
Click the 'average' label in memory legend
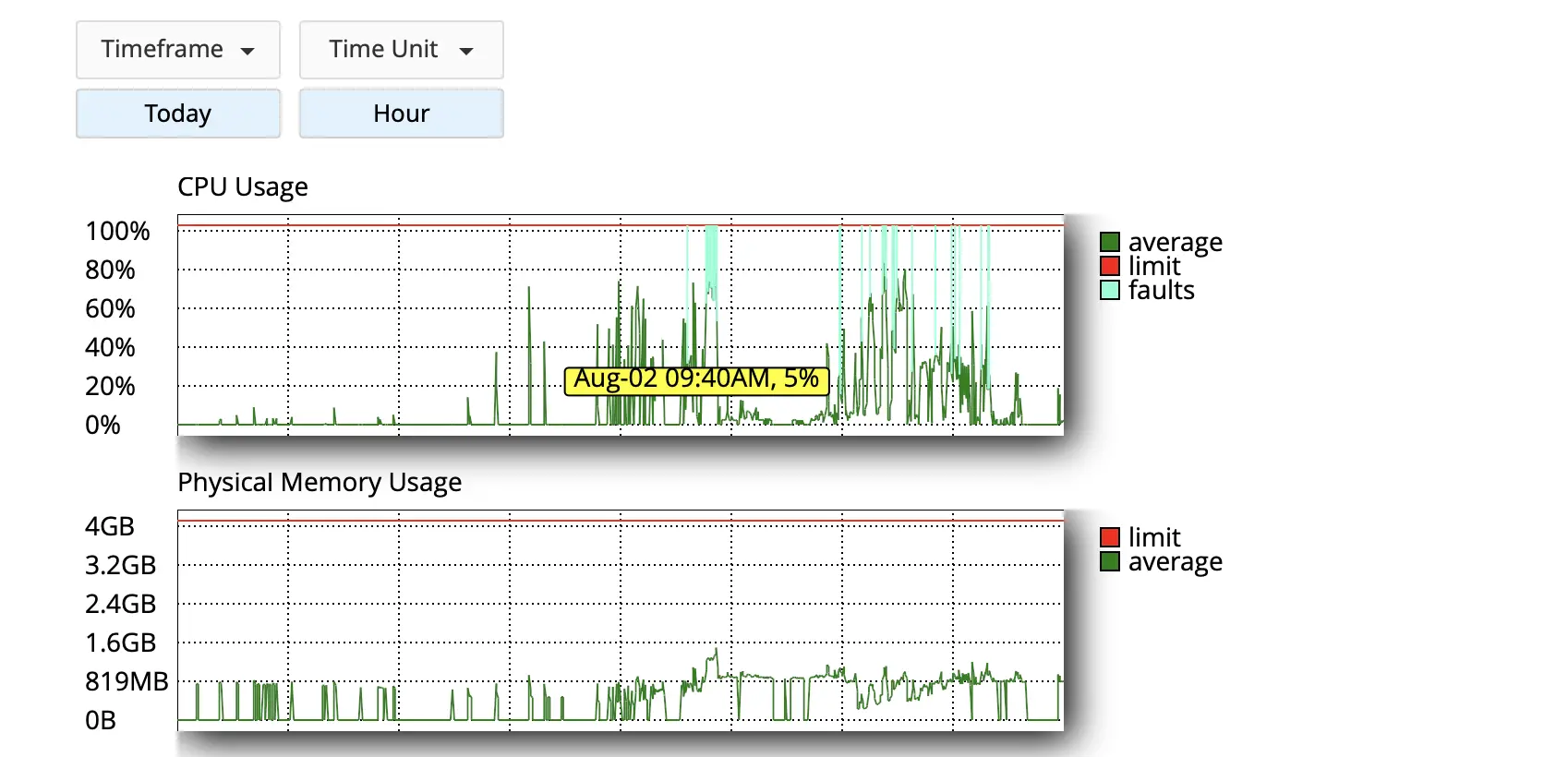[1175, 562]
